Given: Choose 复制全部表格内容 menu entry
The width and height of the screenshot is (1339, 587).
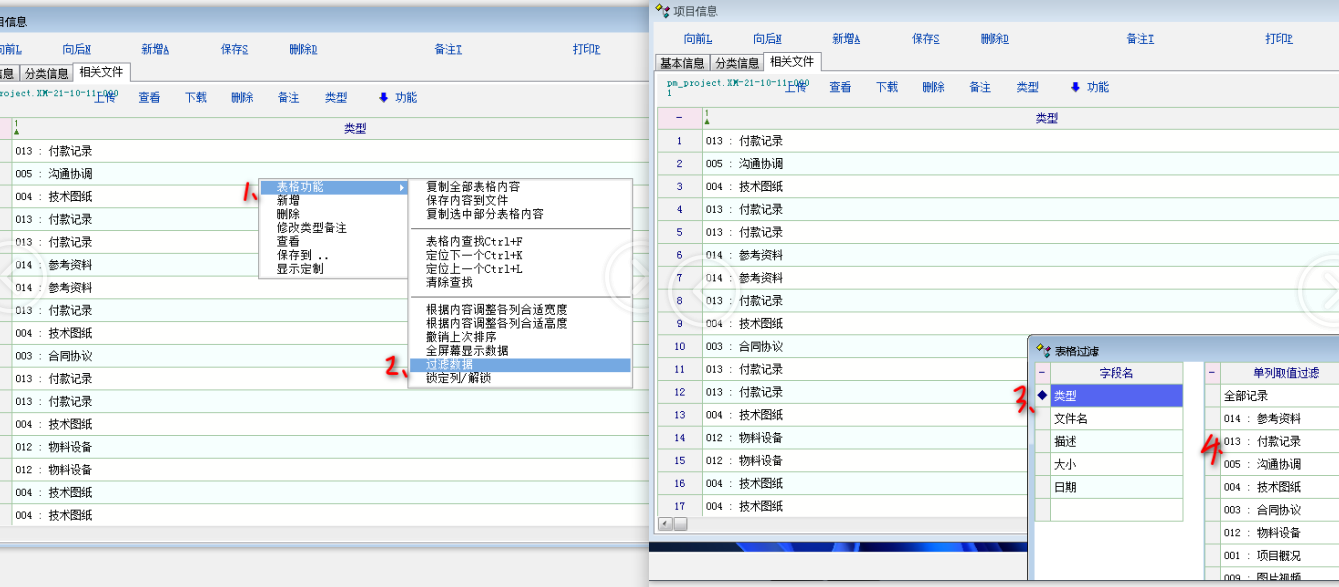Looking at the screenshot, I should pos(472,187).
